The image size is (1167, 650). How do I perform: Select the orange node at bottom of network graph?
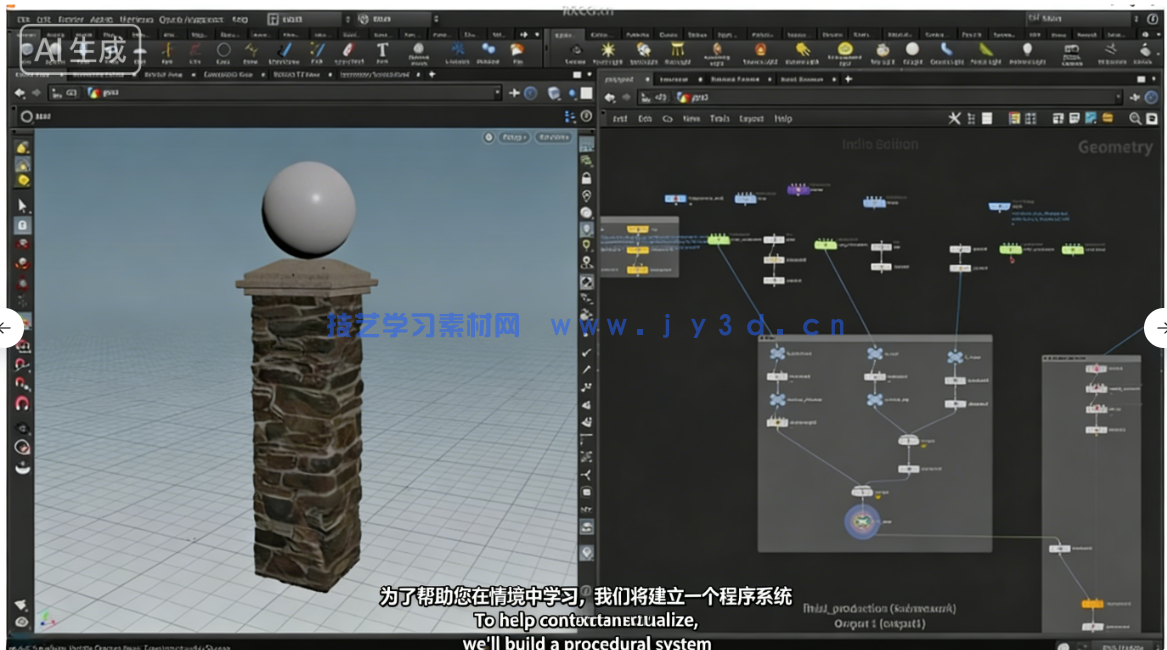[1092, 605]
